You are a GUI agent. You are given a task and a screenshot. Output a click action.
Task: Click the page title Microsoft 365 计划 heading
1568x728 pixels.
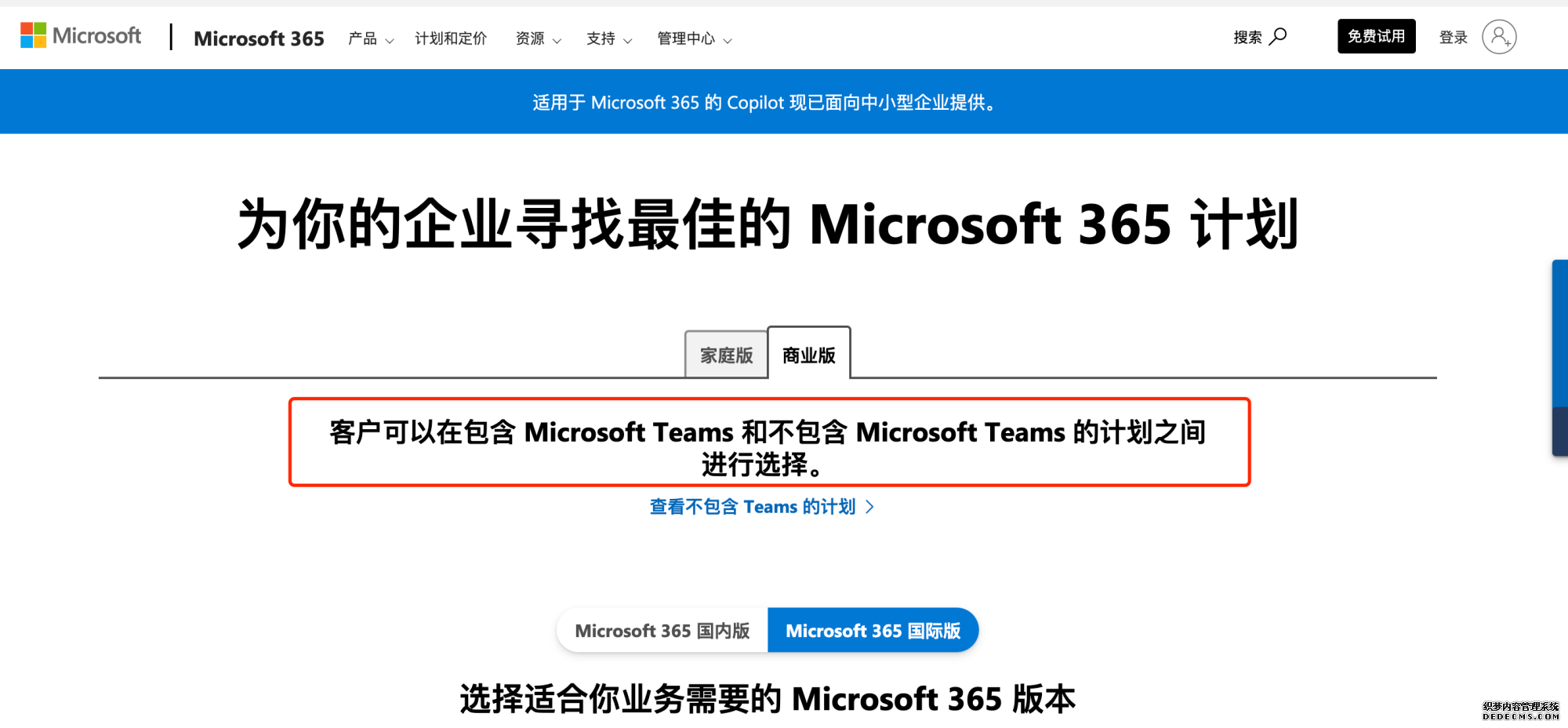(768, 224)
